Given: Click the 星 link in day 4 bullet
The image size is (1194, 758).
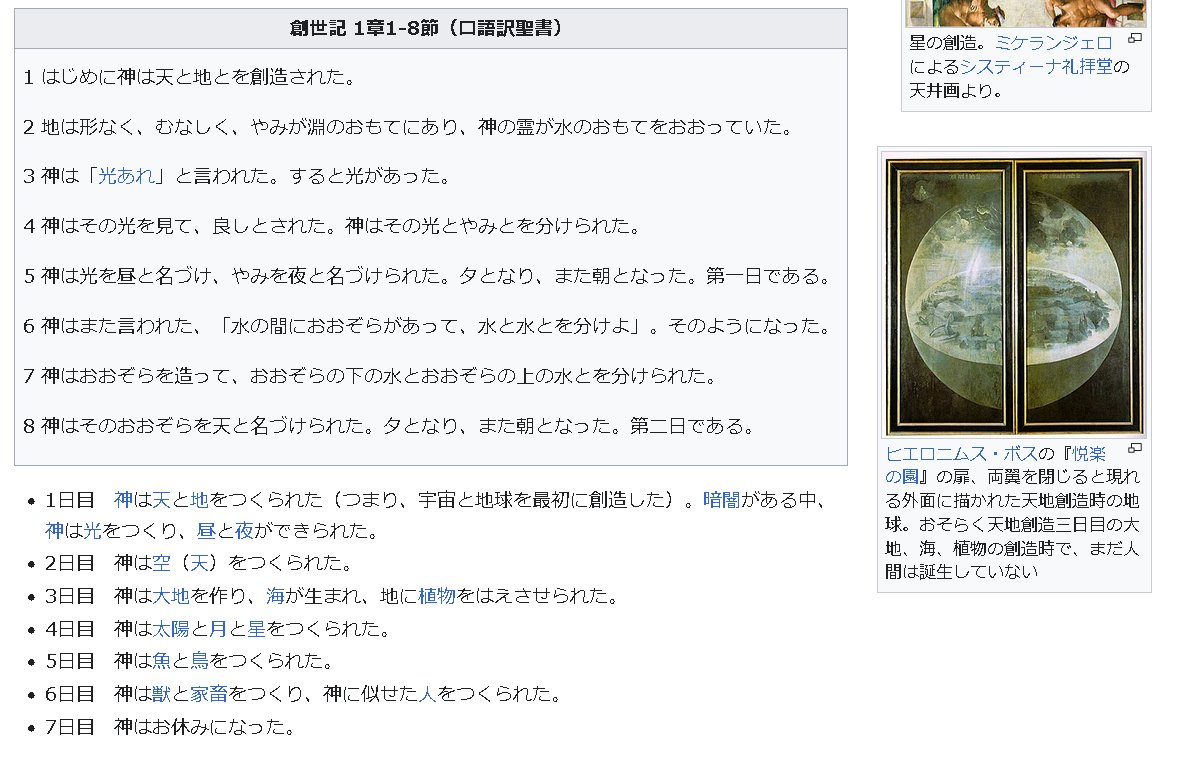Looking at the screenshot, I should pos(257,629).
